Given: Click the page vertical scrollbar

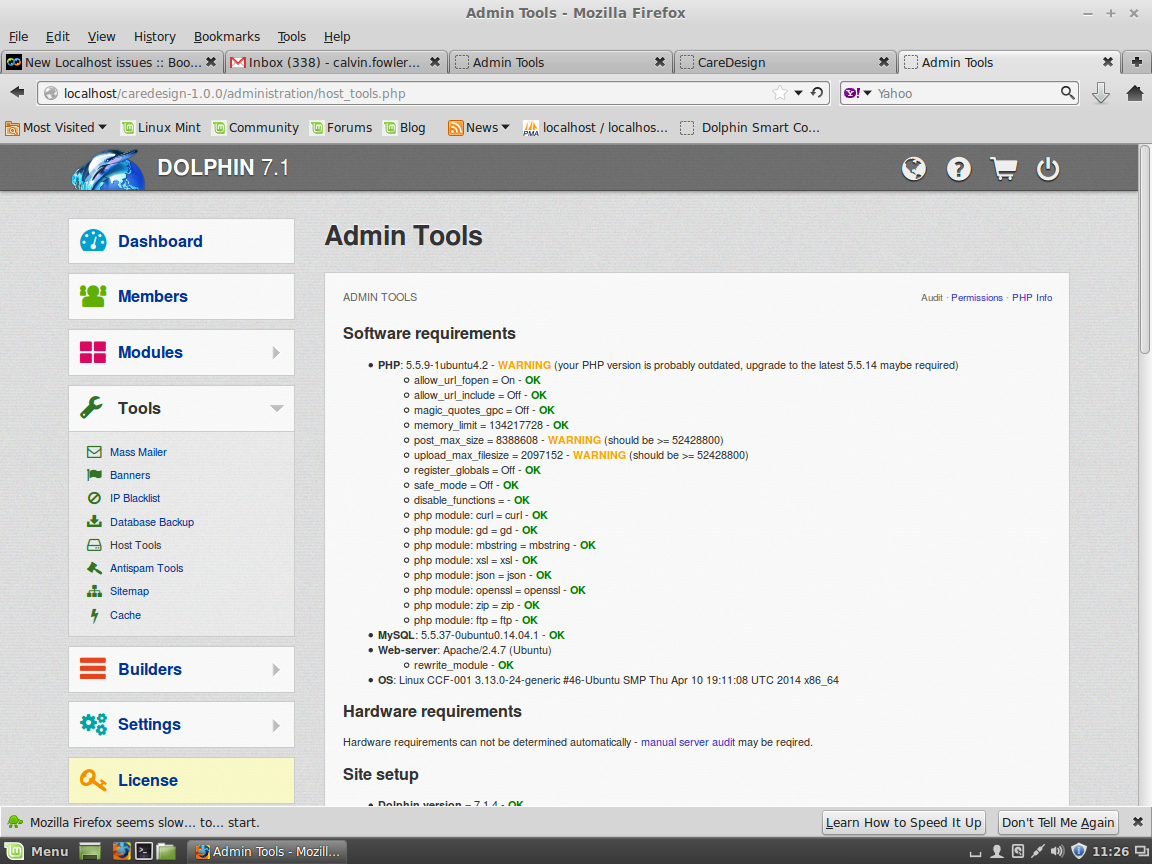Looking at the screenshot, I should tap(1144, 250).
